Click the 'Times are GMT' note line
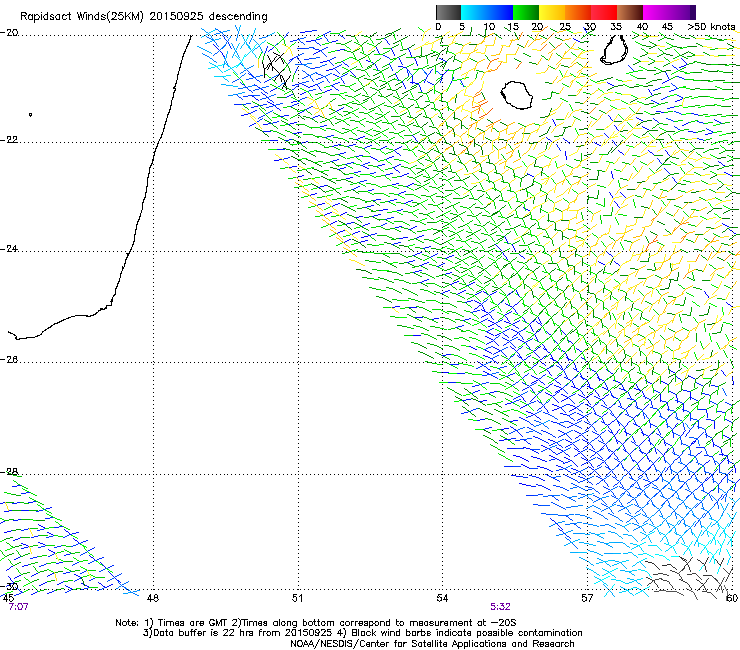 (316, 623)
